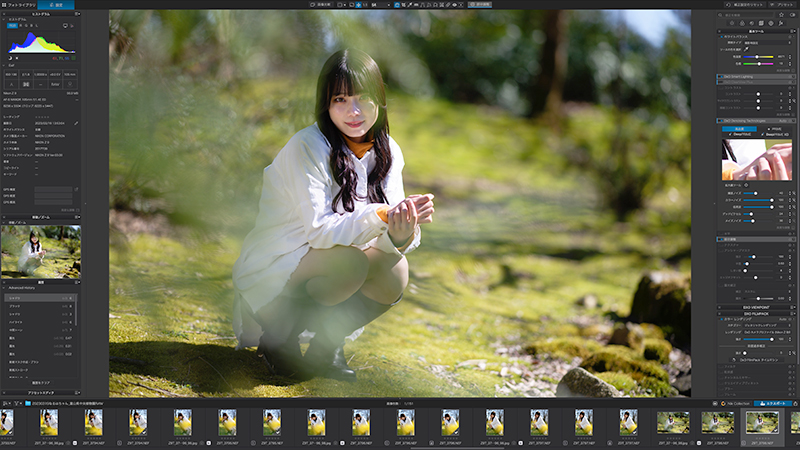Toggle shadow clipping moon icon under histogram

coord(10,58)
